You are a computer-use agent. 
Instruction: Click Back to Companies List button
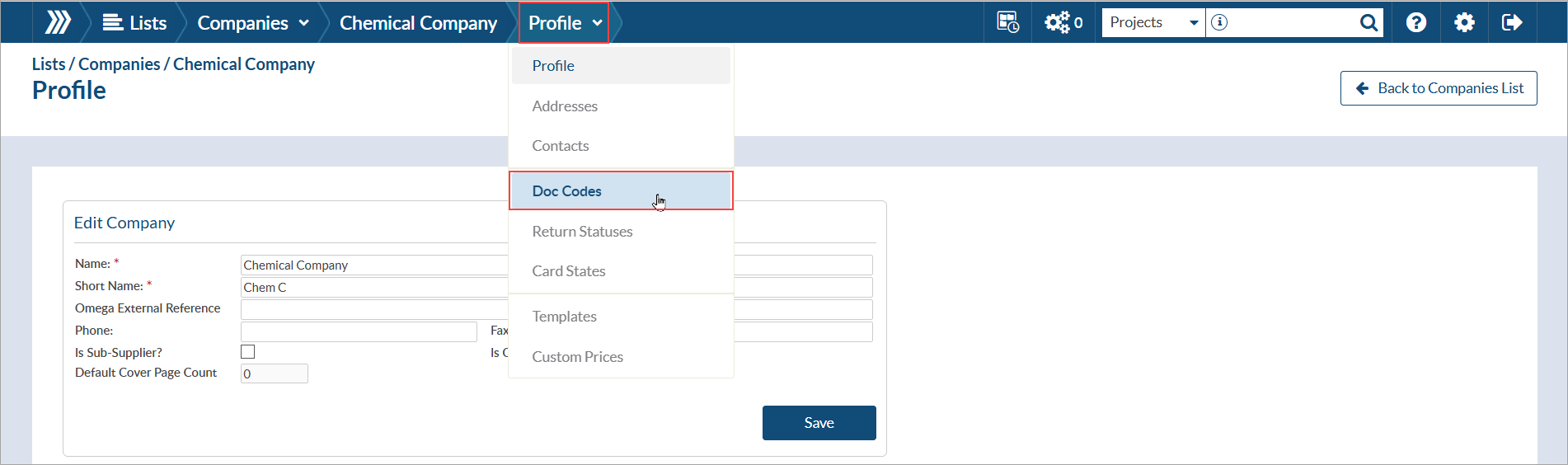(1439, 88)
